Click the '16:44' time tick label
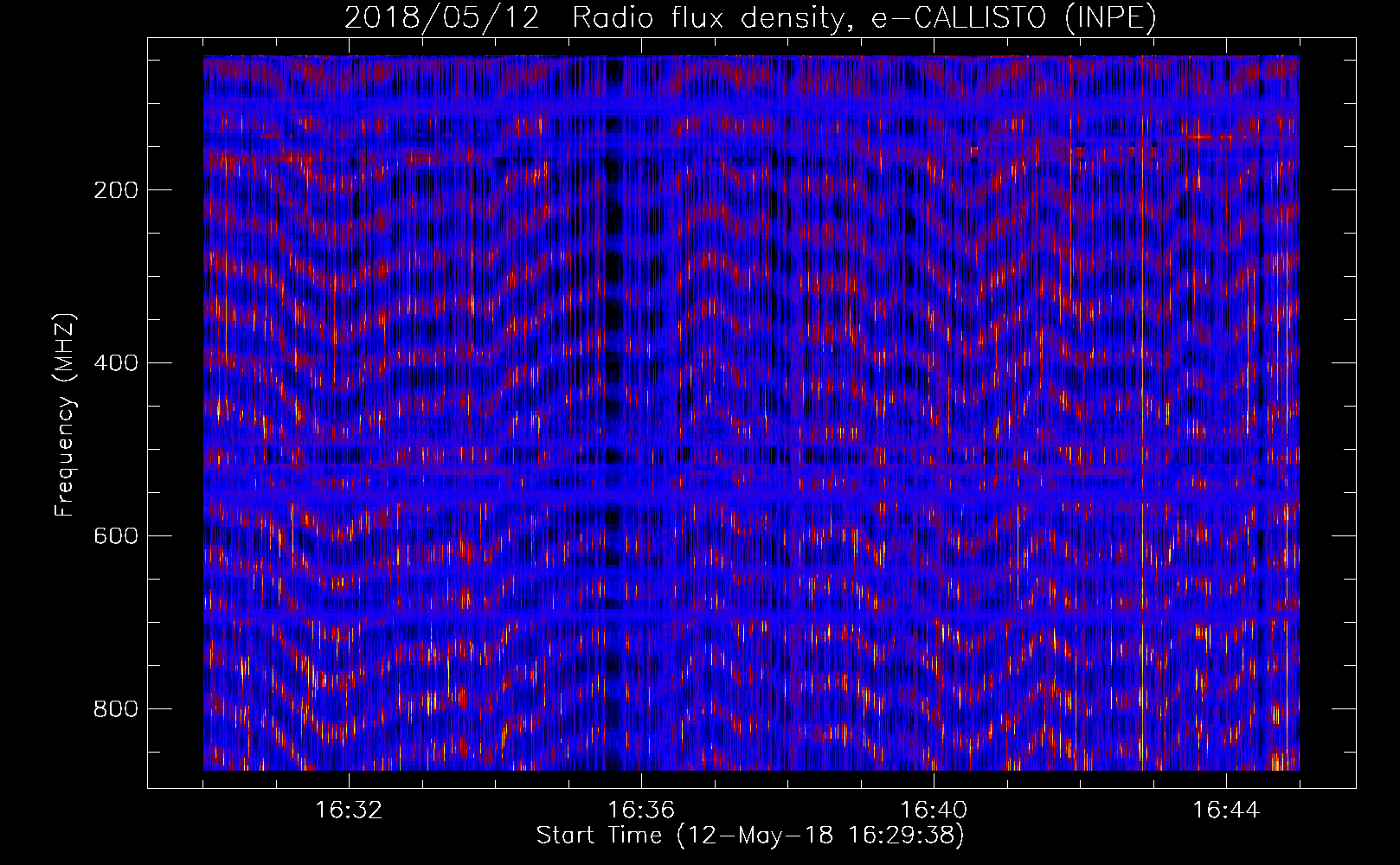The image size is (1400, 865). point(1226,811)
